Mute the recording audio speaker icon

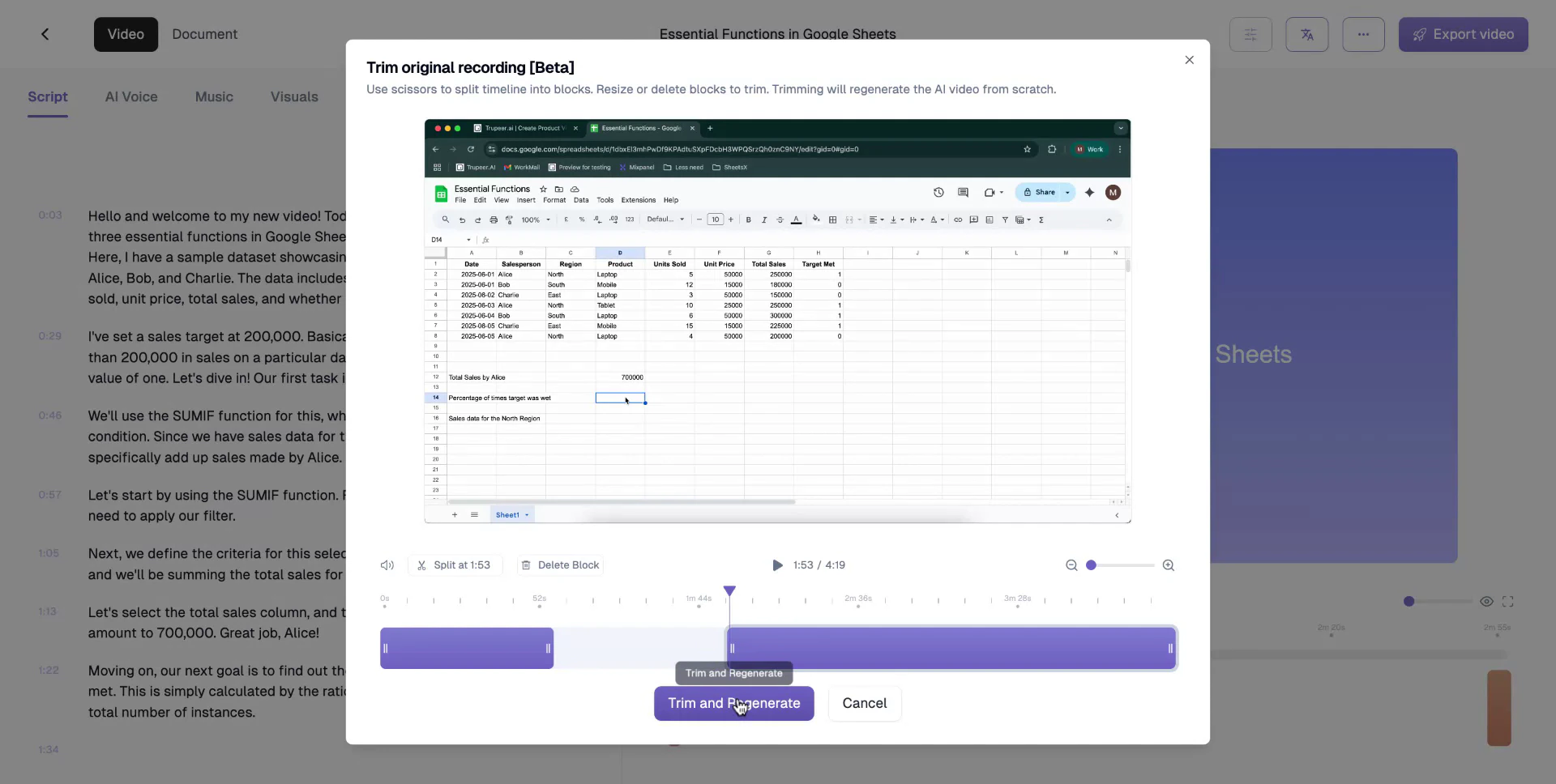pos(387,565)
